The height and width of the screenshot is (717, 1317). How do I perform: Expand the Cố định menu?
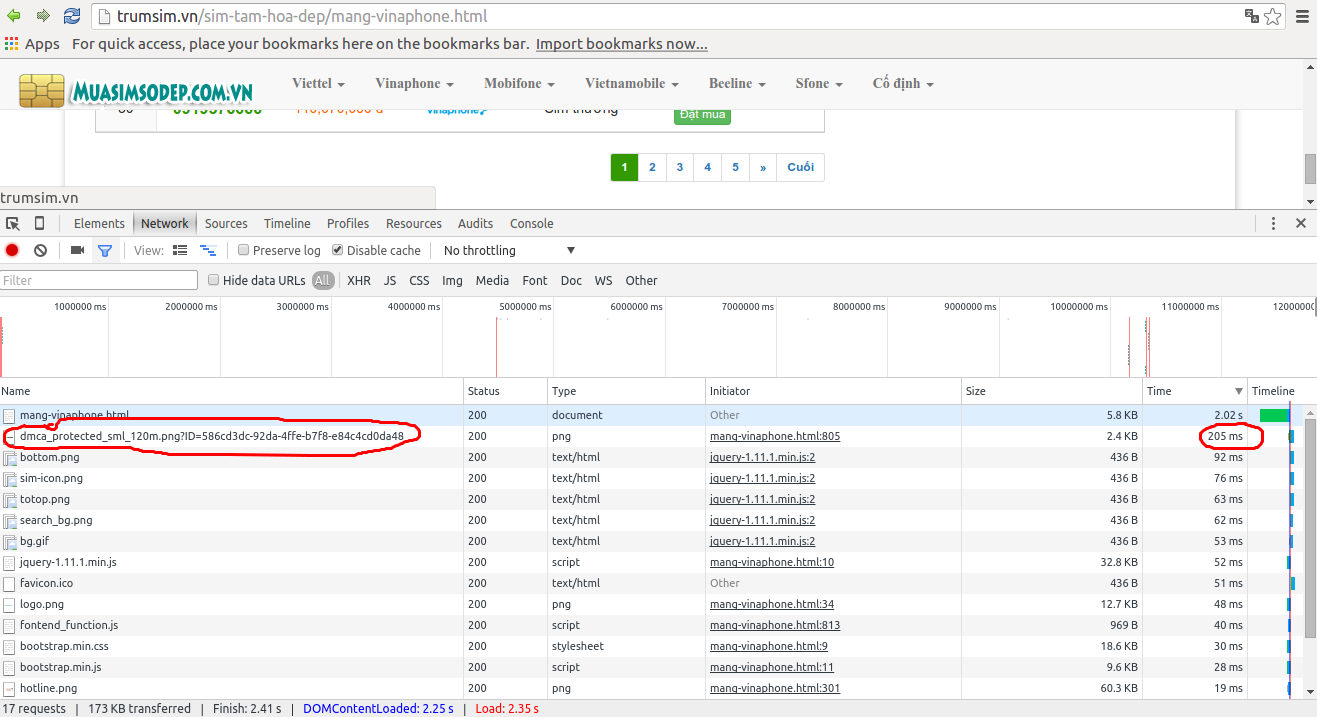[903, 84]
